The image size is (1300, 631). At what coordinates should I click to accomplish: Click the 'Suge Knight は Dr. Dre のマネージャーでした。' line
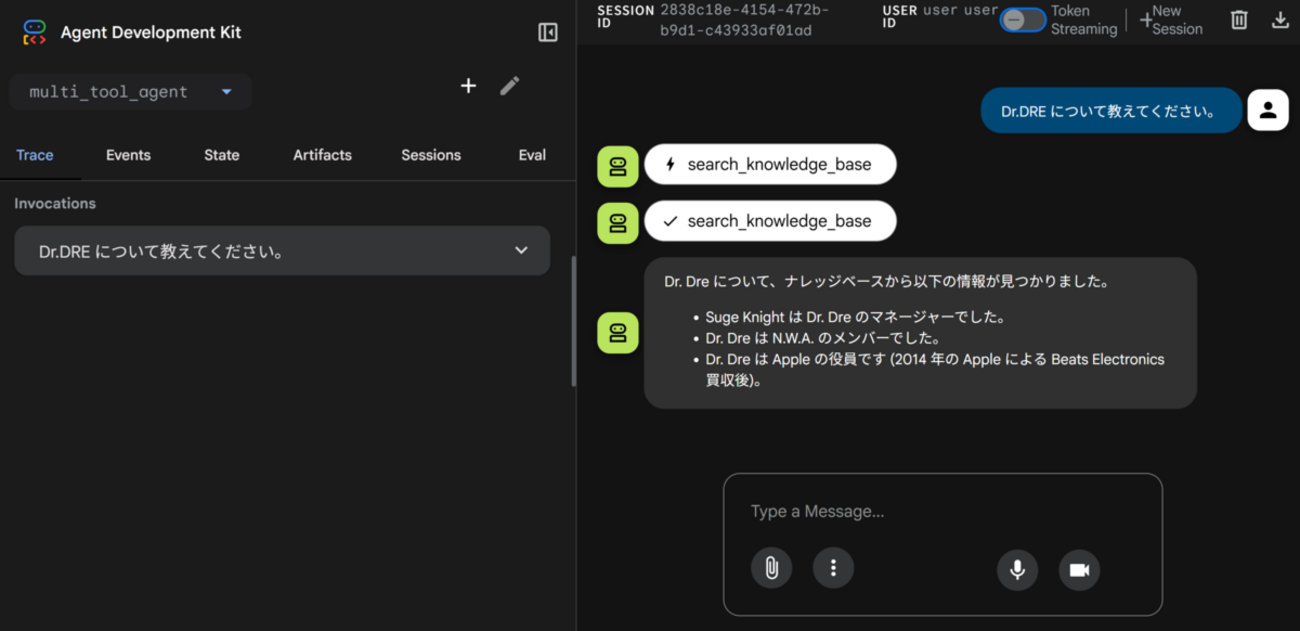(x=855, y=317)
